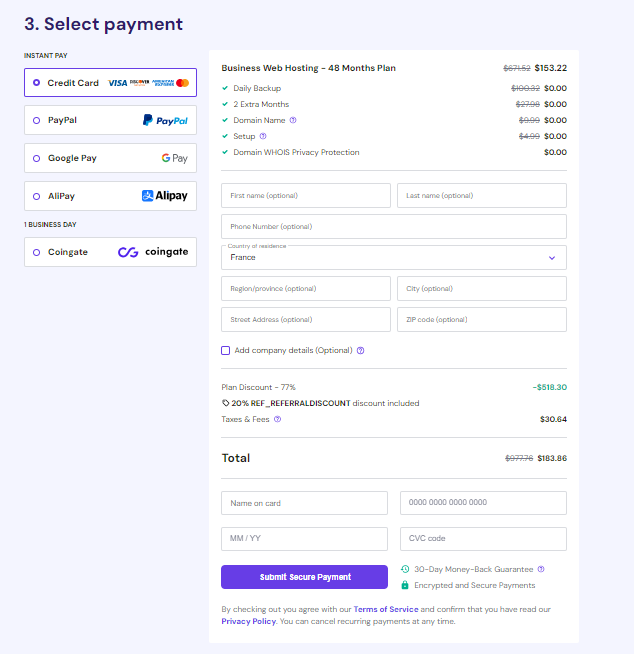The width and height of the screenshot is (634, 654).
Task: Click the Domain WHOIS Privacy checkmark icon
Action: pos(225,152)
